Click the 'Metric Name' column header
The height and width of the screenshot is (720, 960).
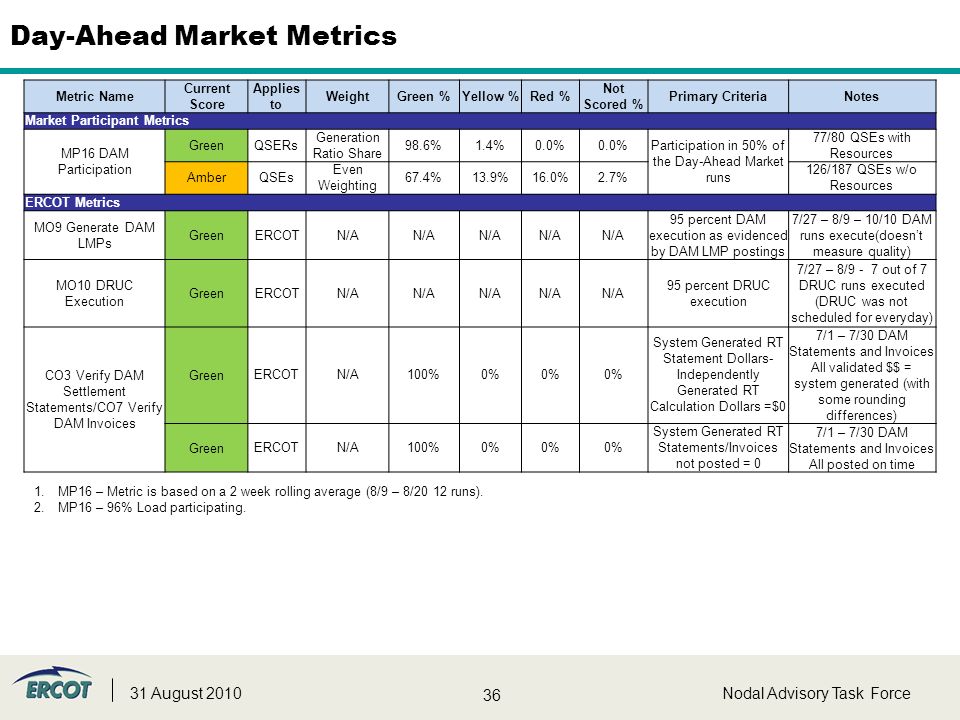coord(94,96)
